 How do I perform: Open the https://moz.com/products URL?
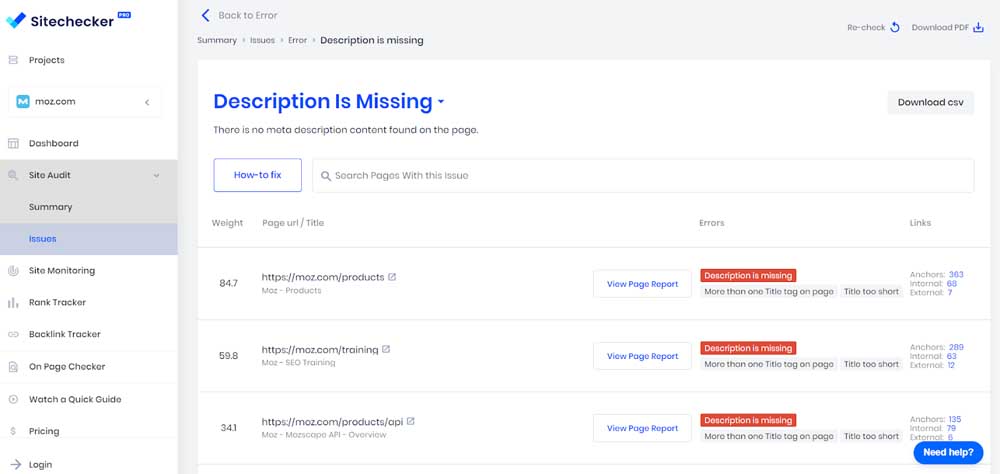point(323,278)
